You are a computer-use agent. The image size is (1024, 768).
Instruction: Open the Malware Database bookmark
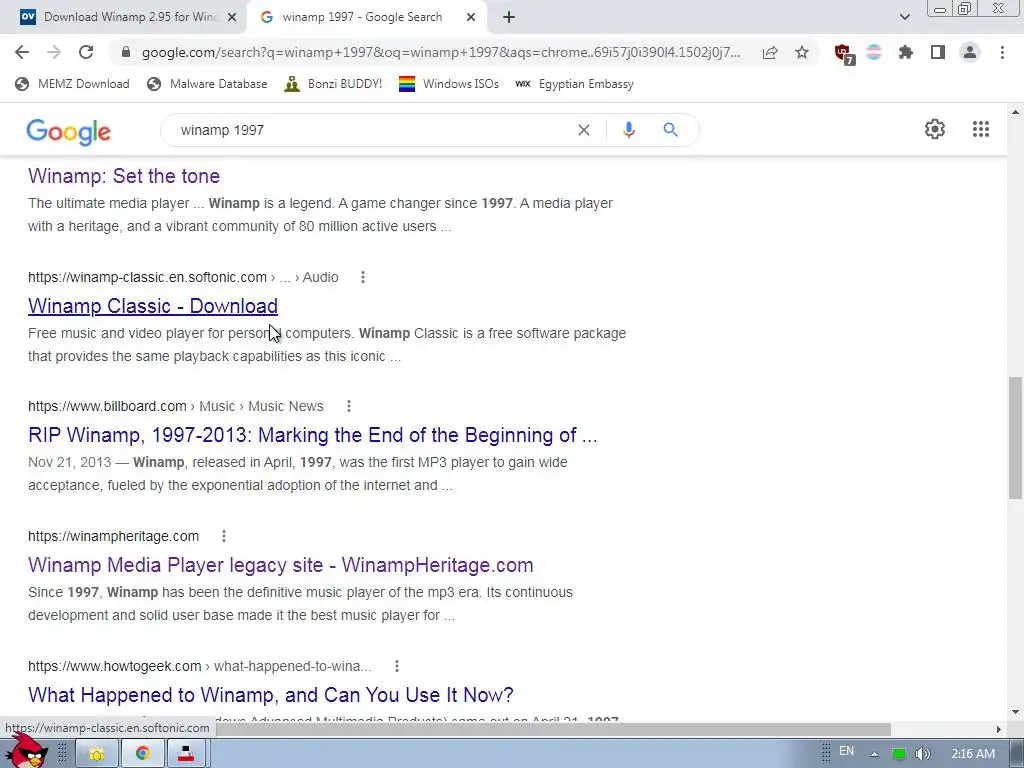pyautogui.click(x=207, y=84)
